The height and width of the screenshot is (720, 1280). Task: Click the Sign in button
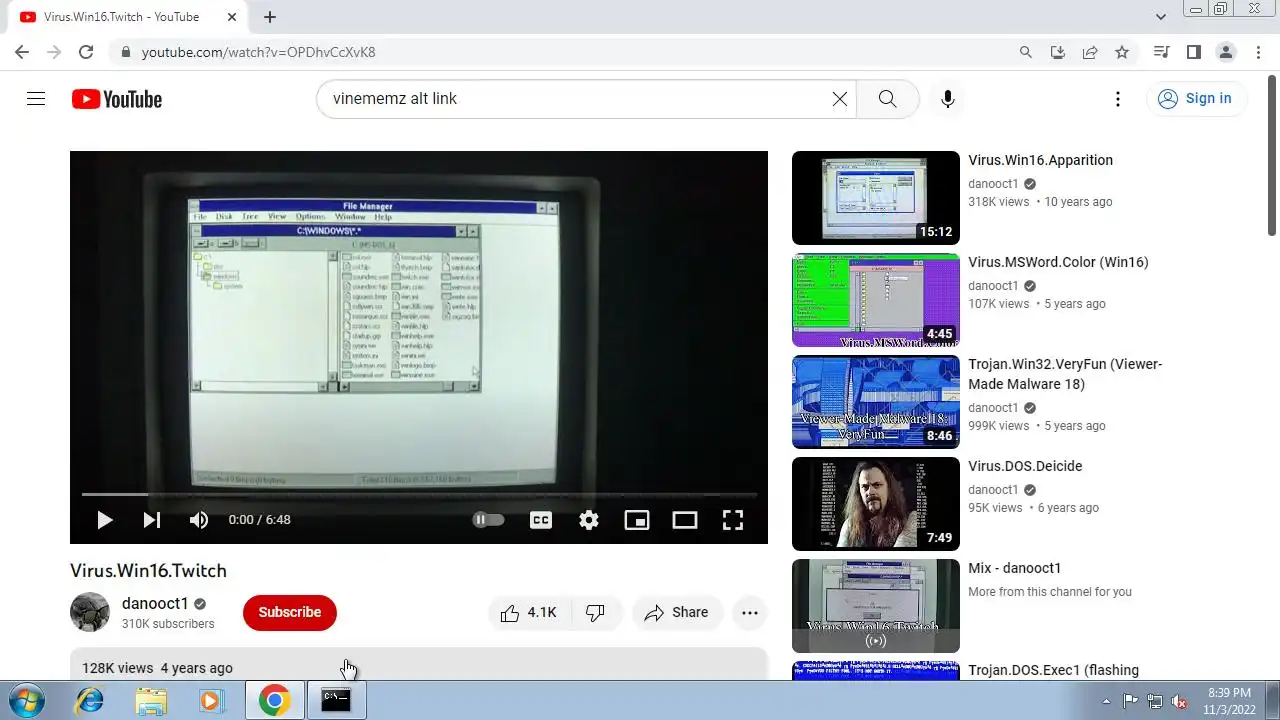[x=1195, y=98]
